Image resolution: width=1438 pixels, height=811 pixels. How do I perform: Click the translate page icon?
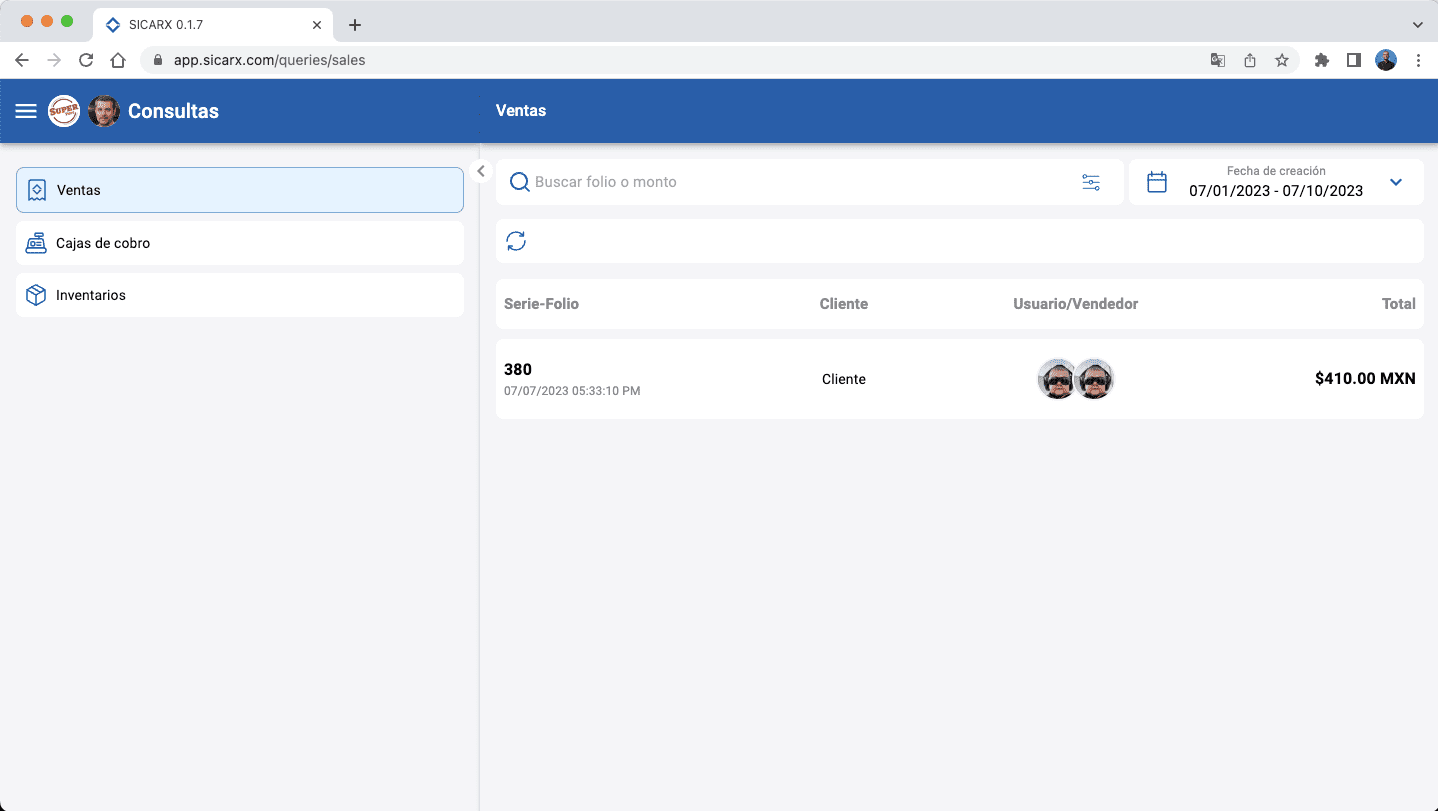coord(1217,60)
